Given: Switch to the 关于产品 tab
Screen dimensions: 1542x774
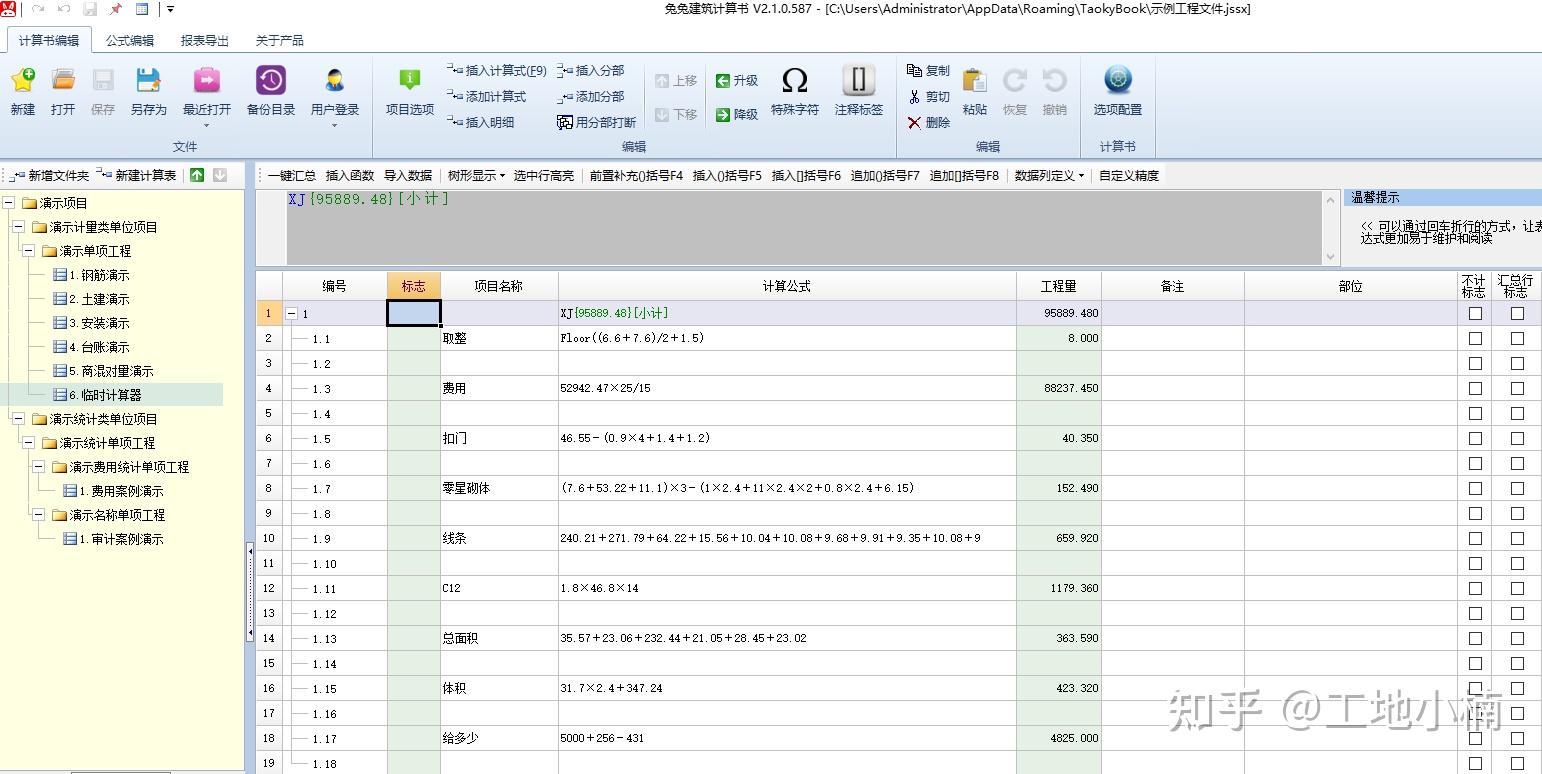Looking at the screenshot, I should pos(280,41).
